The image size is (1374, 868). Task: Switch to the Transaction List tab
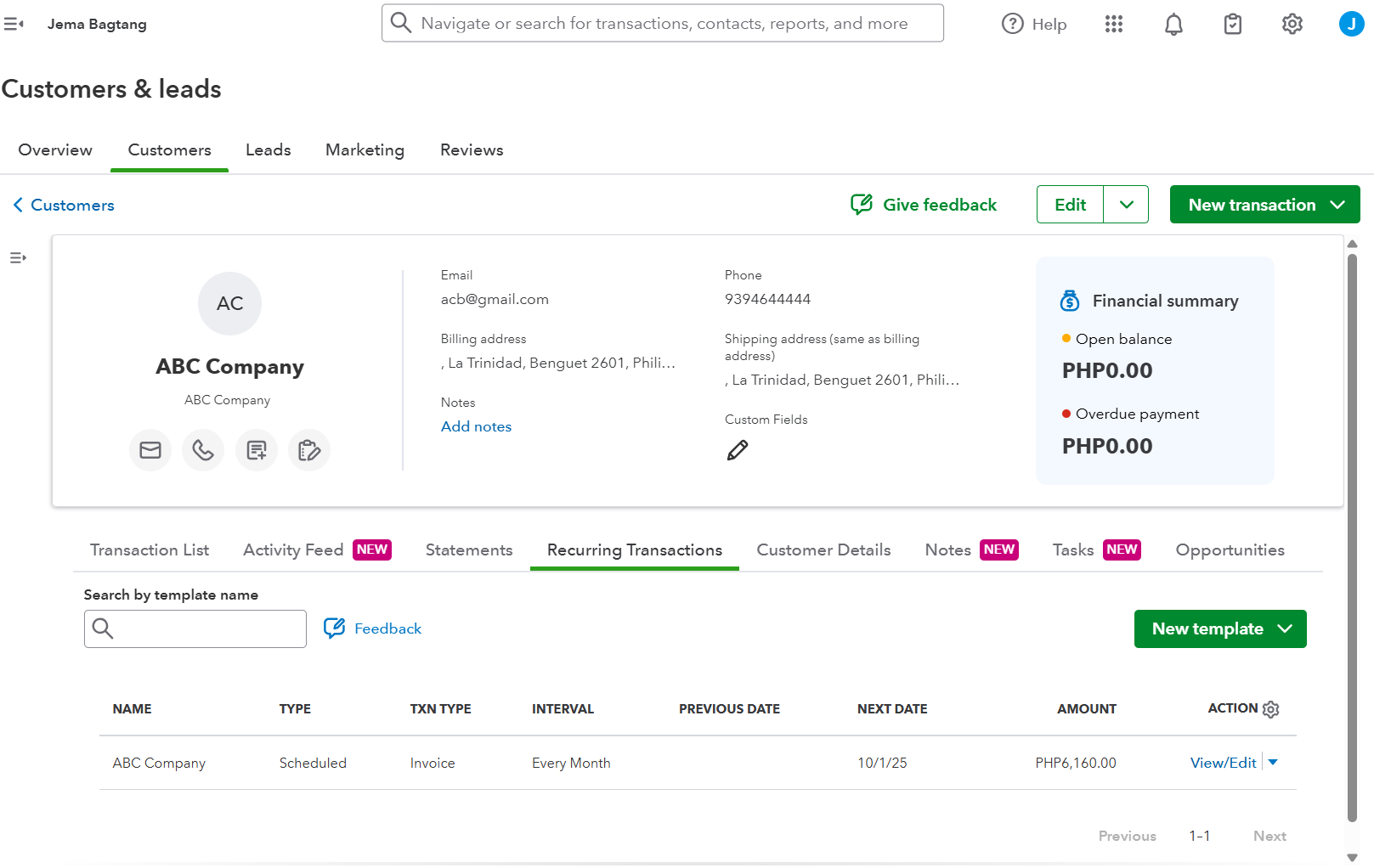click(x=150, y=550)
